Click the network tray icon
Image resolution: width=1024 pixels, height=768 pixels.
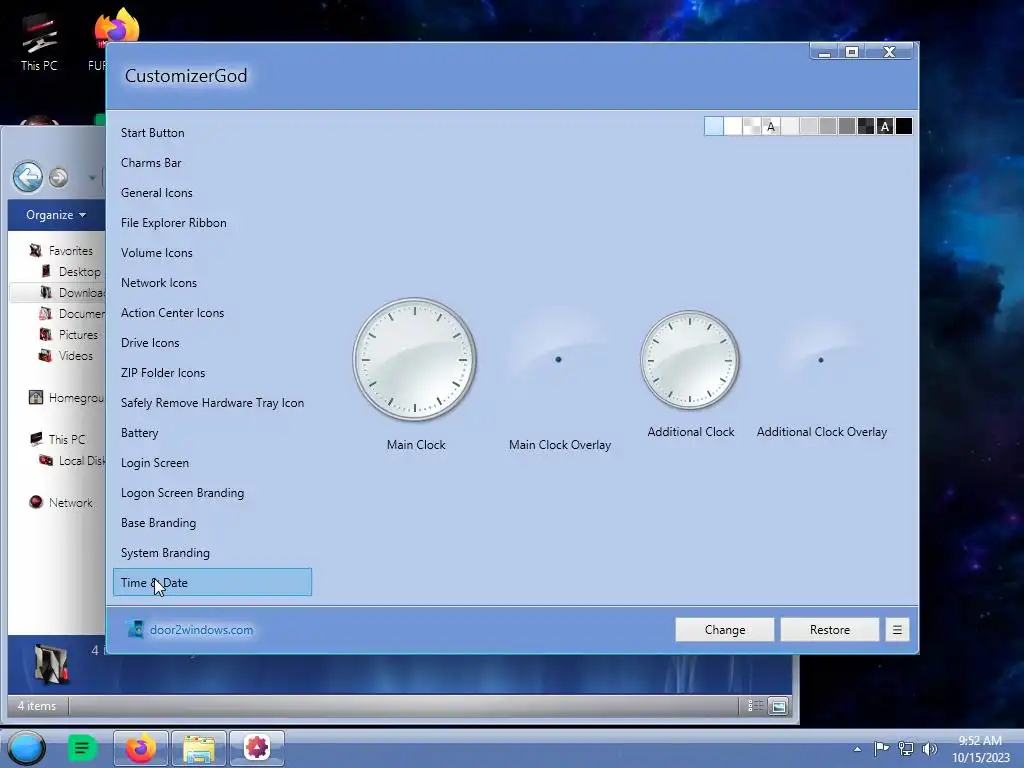point(906,748)
